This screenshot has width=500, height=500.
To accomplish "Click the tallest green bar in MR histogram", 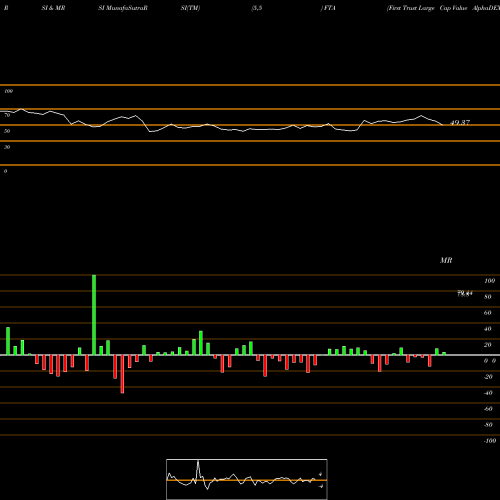I will click(94, 315).
